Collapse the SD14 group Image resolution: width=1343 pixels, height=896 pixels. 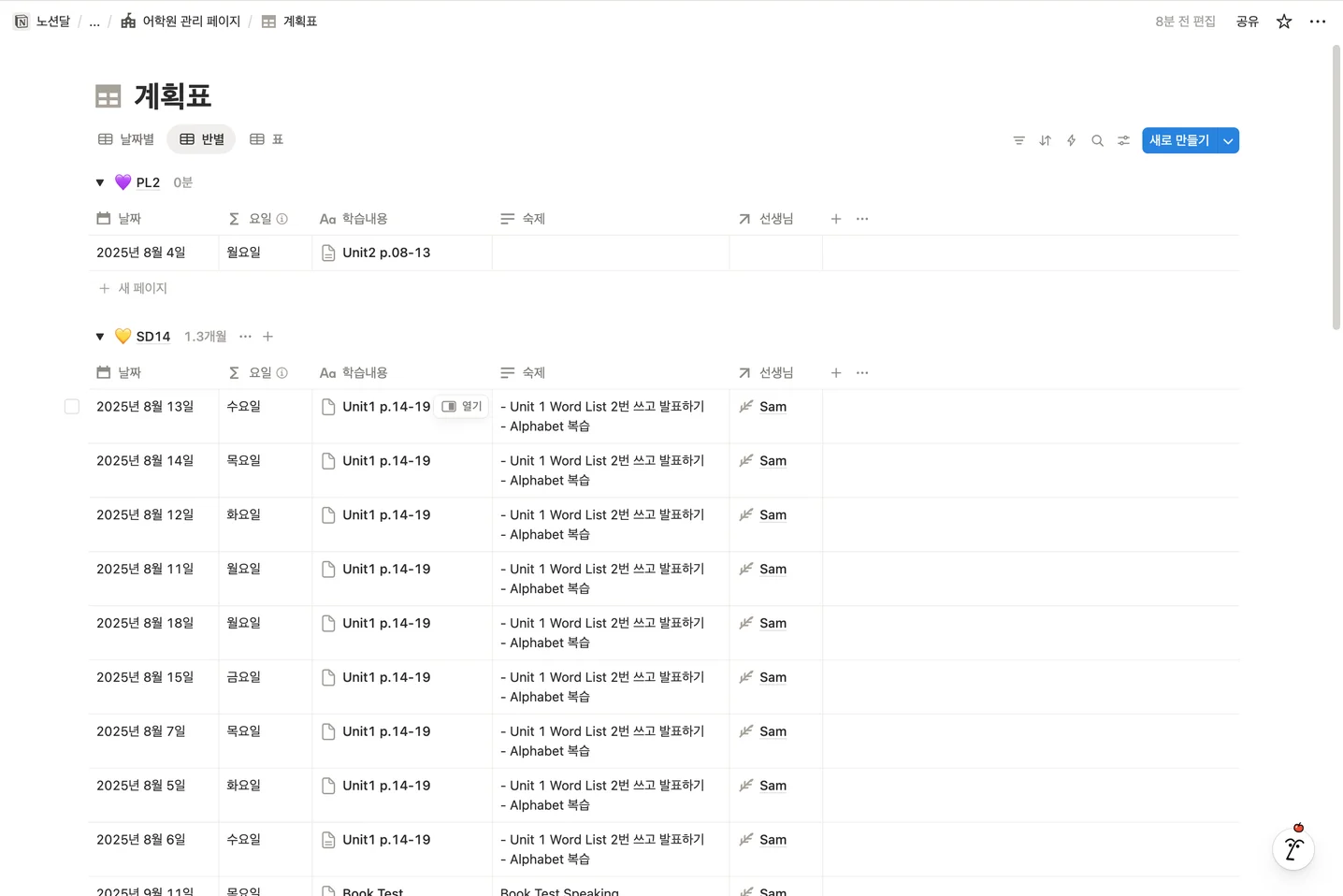100,337
